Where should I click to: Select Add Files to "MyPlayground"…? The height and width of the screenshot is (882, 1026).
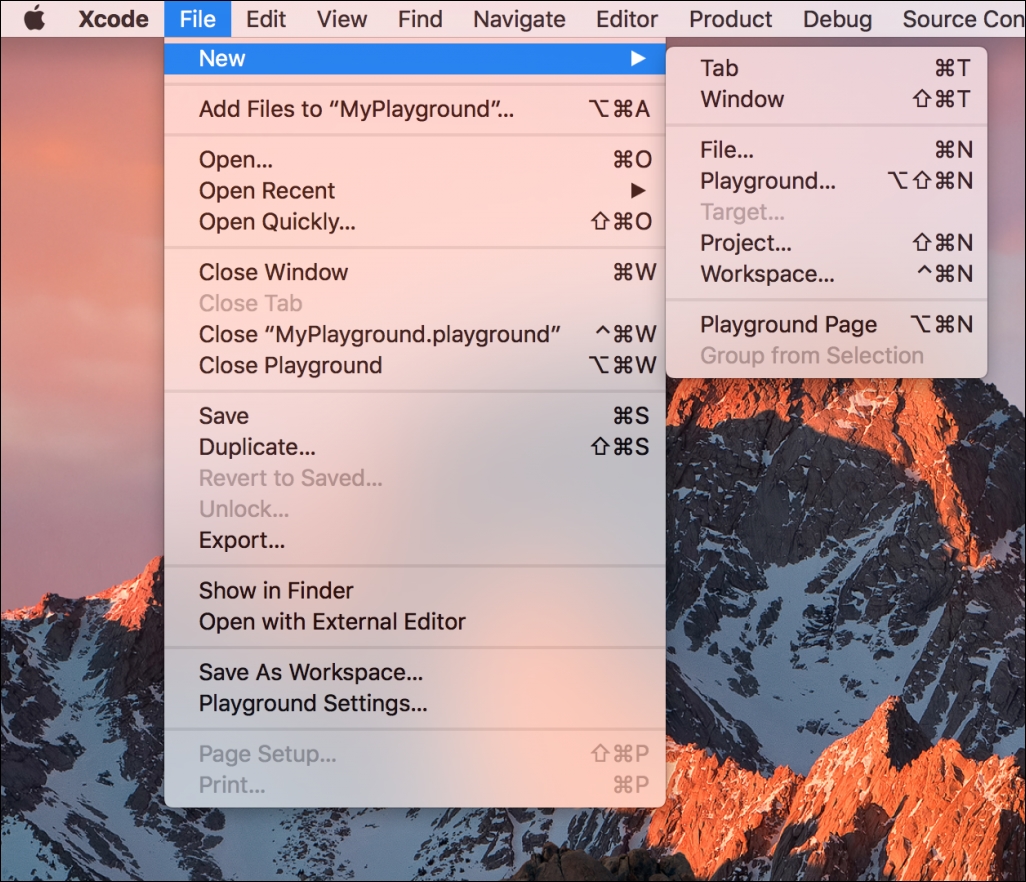pyautogui.click(x=415, y=109)
